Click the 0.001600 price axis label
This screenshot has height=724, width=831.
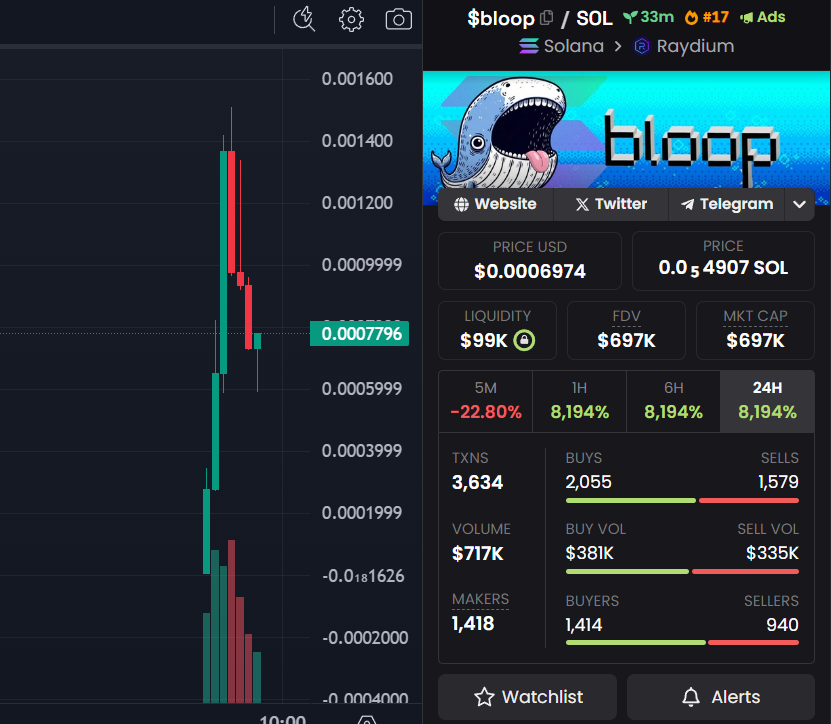[x=357, y=79]
